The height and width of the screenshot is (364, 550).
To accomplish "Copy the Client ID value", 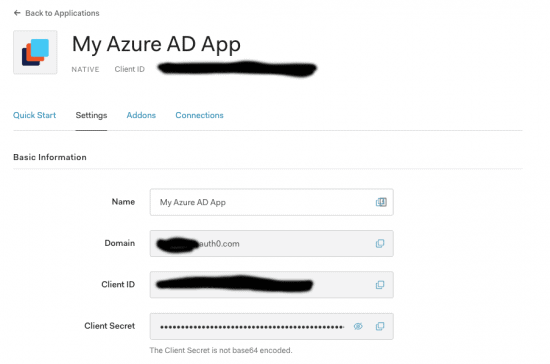I will coord(380,285).
